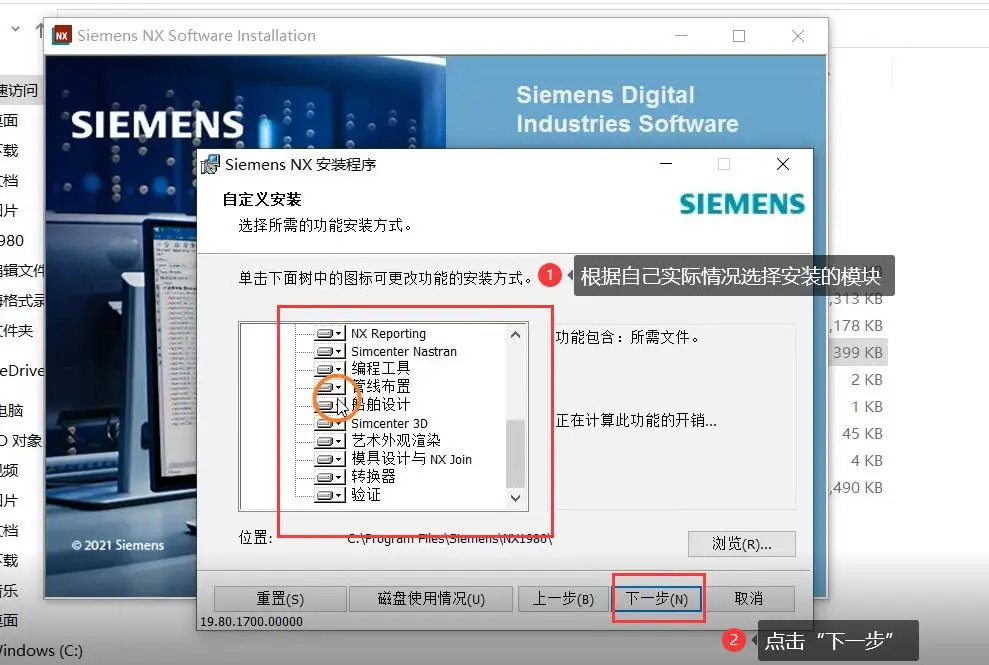Image resolution: width=989 pixels, height=665 pixels.
Task: Select the Simcenter Nastran row label
Action: coord(404,351)
